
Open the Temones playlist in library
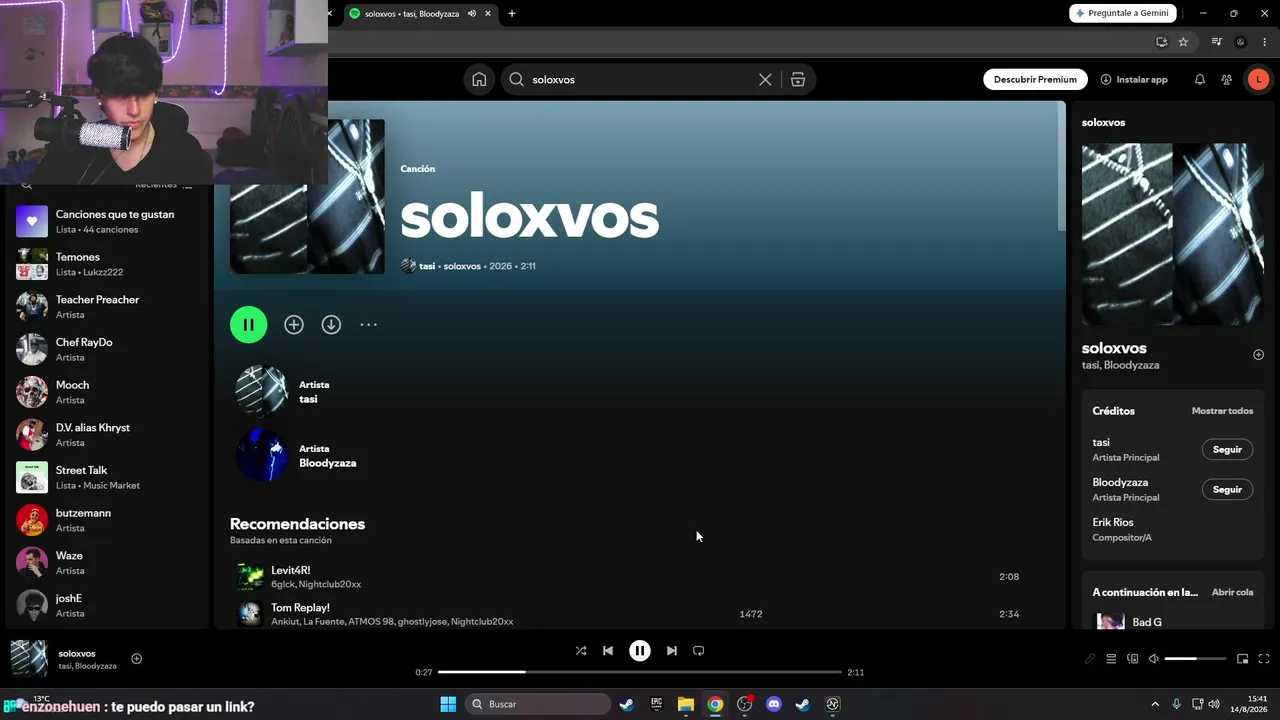click(105, 264)
